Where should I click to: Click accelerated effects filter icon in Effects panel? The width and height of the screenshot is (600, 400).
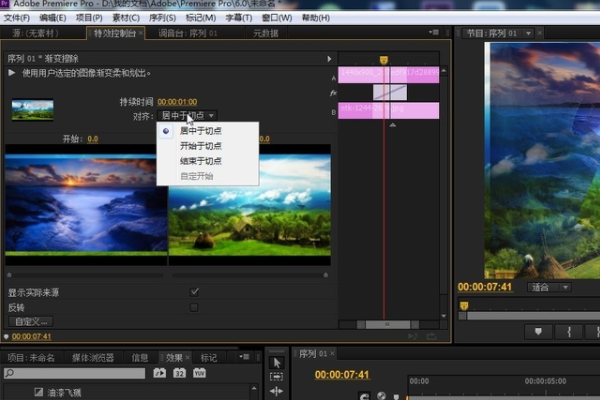coord(160,373)
